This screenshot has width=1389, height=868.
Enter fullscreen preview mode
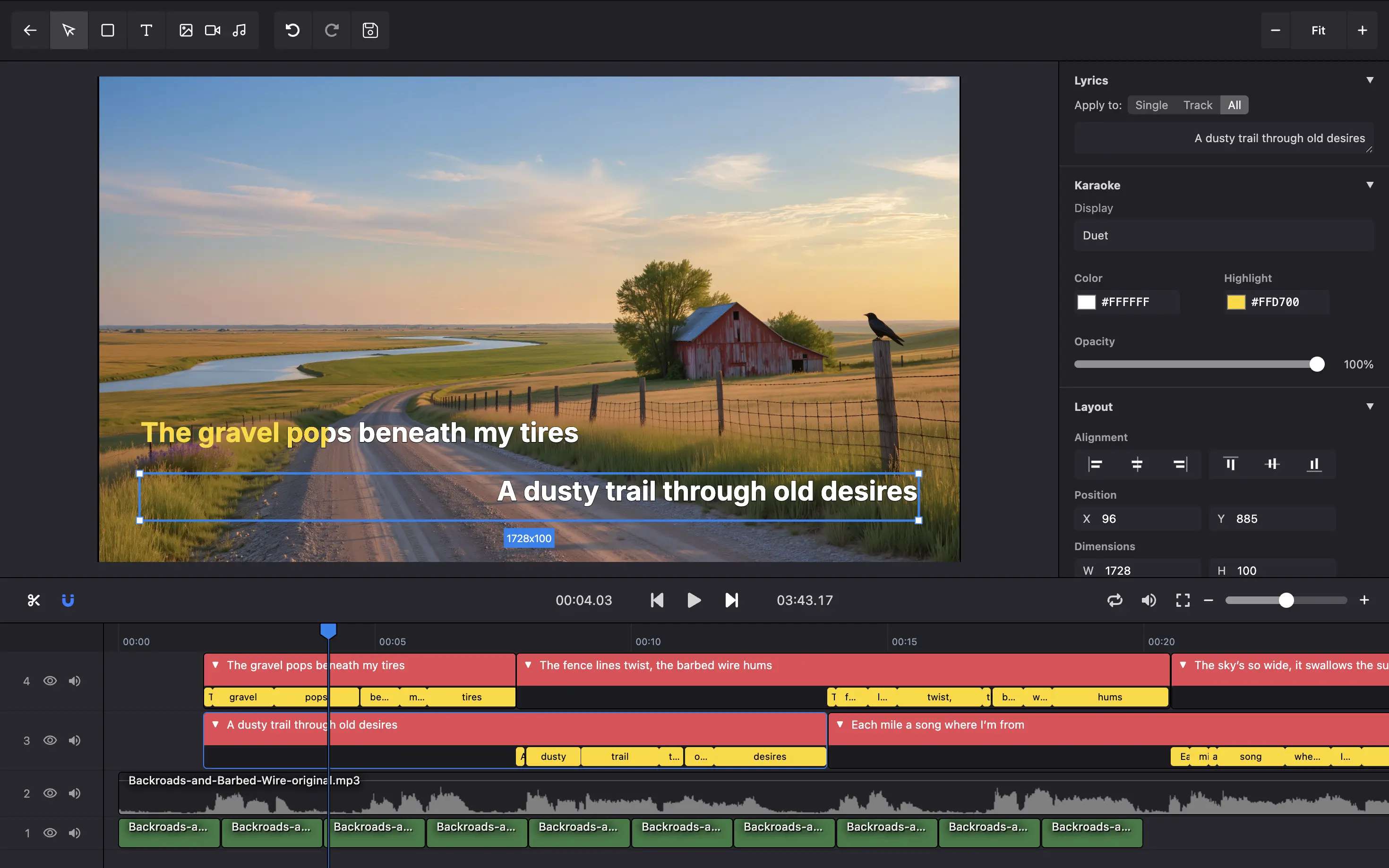(x=1182, y=600)
